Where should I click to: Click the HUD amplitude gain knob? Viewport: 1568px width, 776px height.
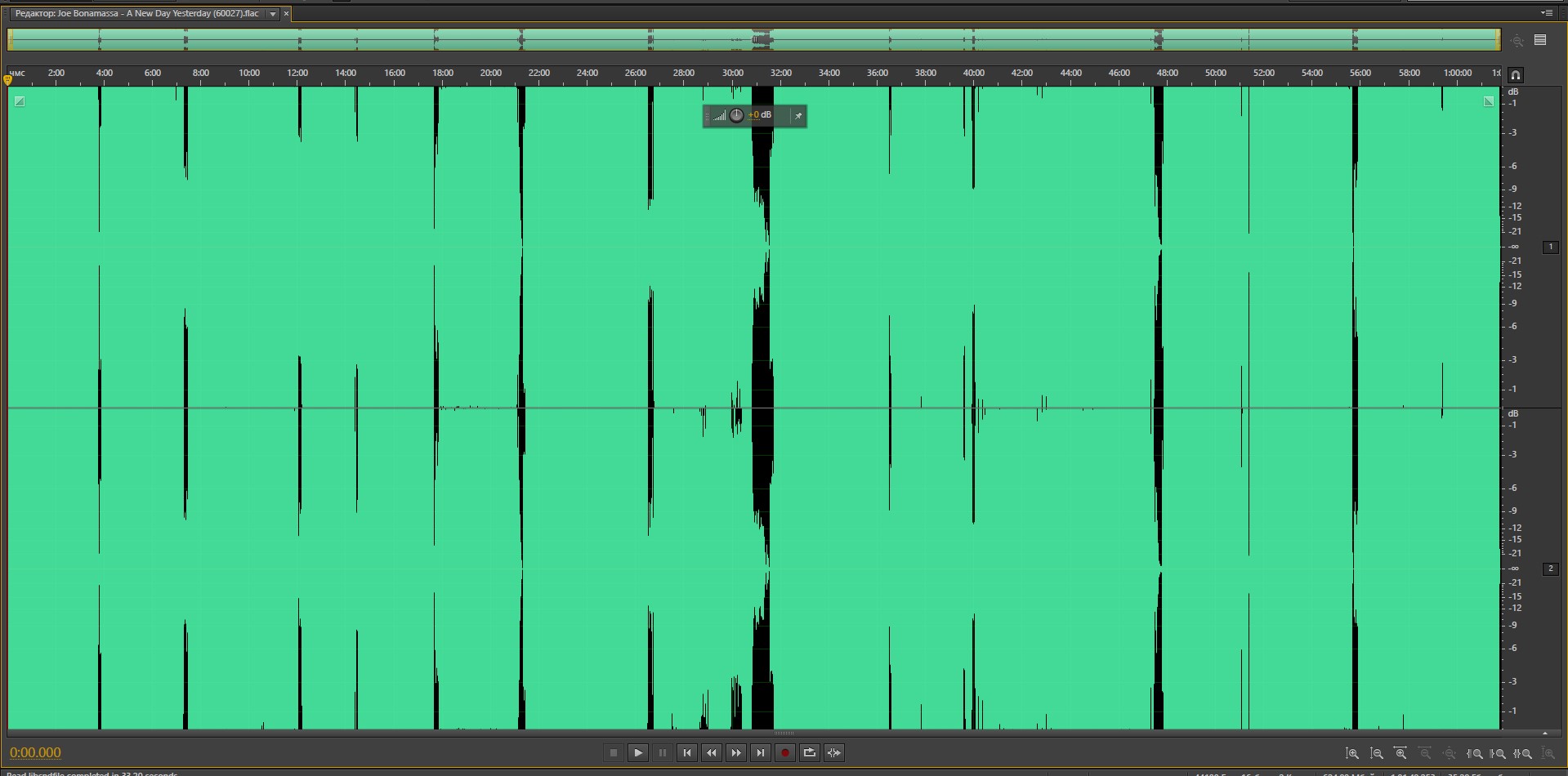[736, 115]
